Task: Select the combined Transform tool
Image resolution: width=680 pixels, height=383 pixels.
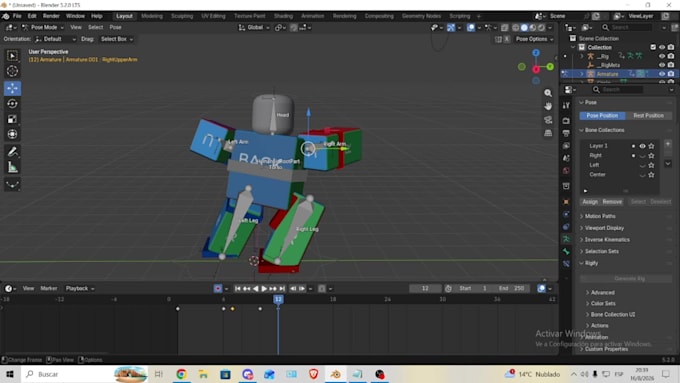Action: (x=12, y=134)
